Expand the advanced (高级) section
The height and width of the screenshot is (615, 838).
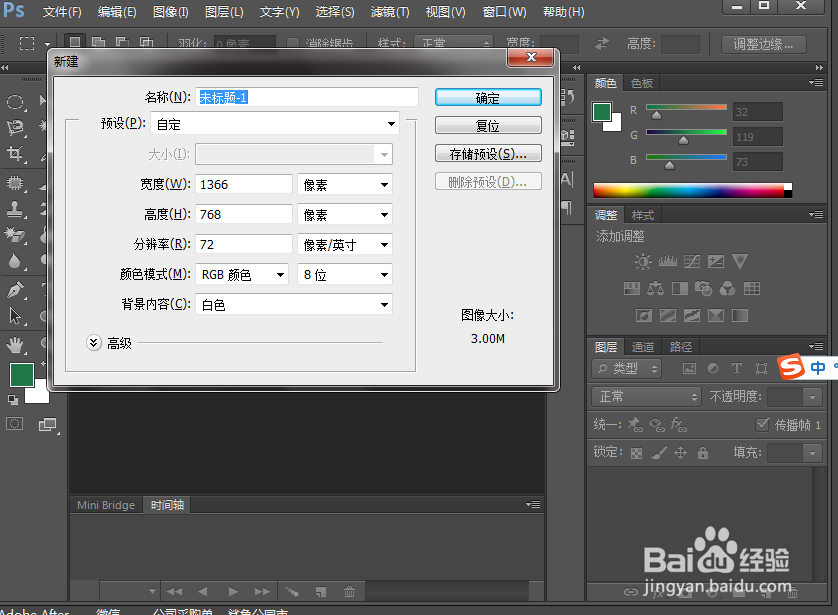click(x=94, y=342)
